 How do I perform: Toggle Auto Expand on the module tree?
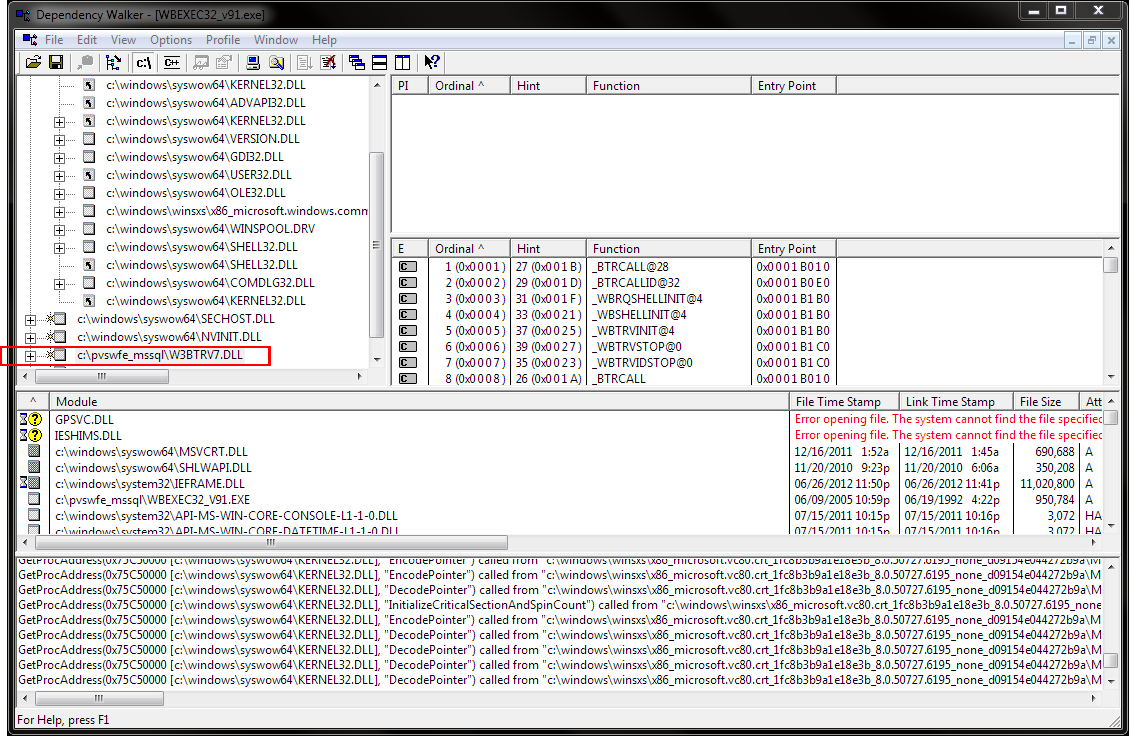coord(114,62)
